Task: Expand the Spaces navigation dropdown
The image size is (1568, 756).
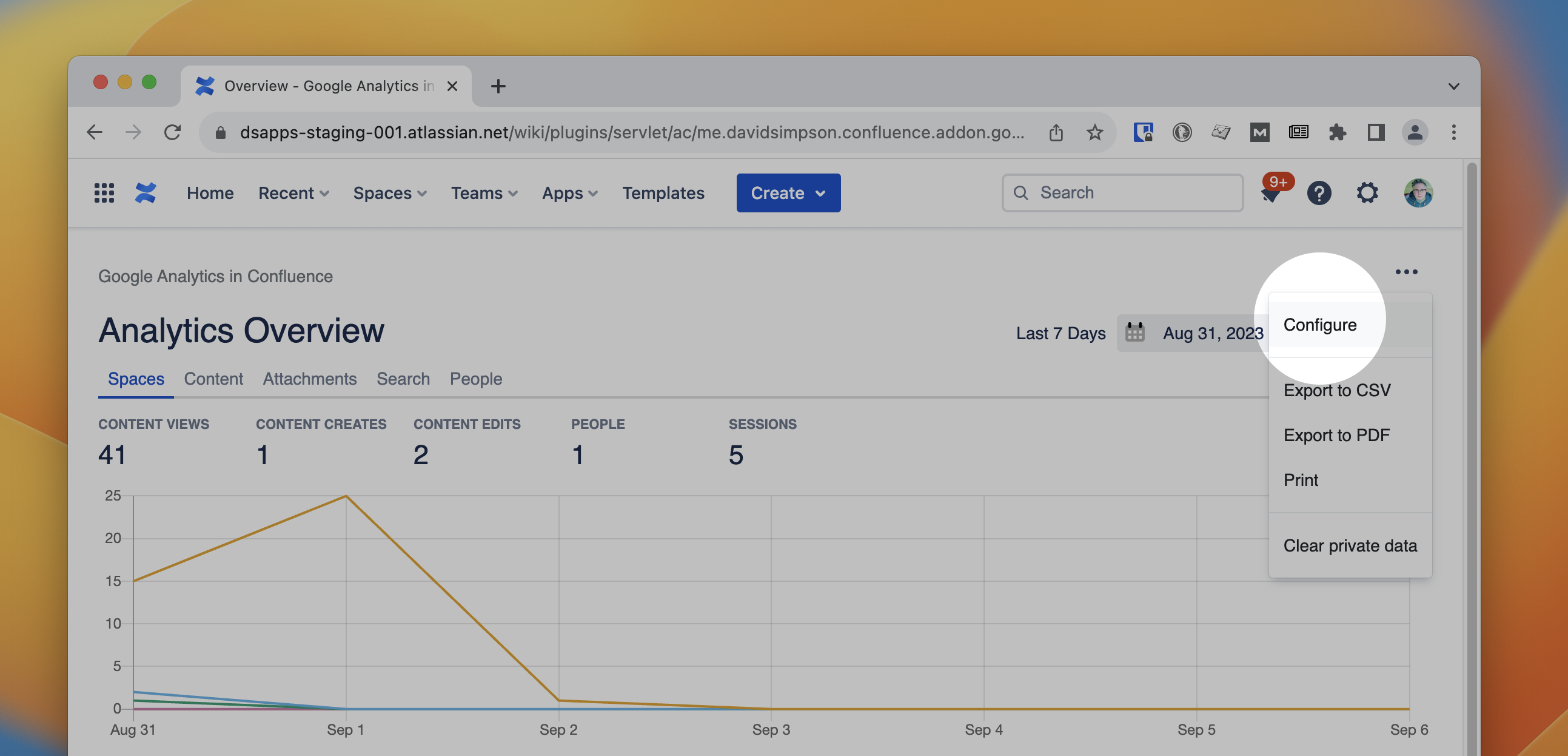Action: pos(389,193)
